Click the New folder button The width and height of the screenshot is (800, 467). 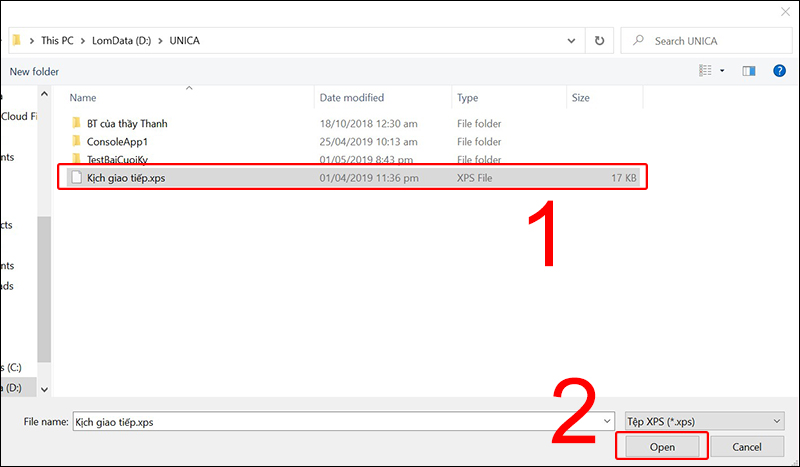click(34, 71)
